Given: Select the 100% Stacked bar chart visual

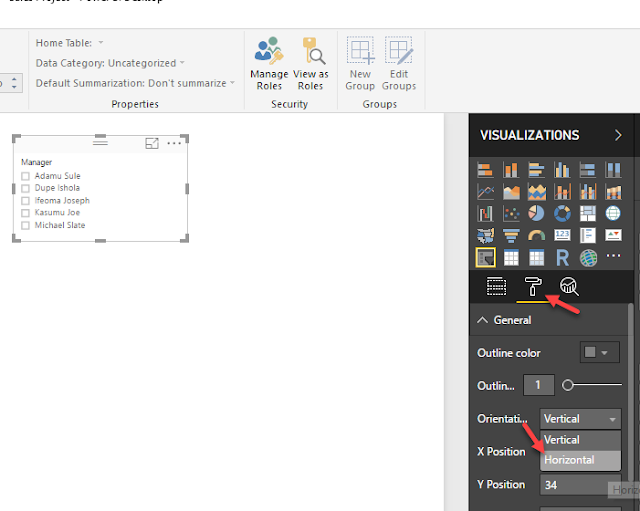Looking at the screenshot, I should click(x=587, y=170).
